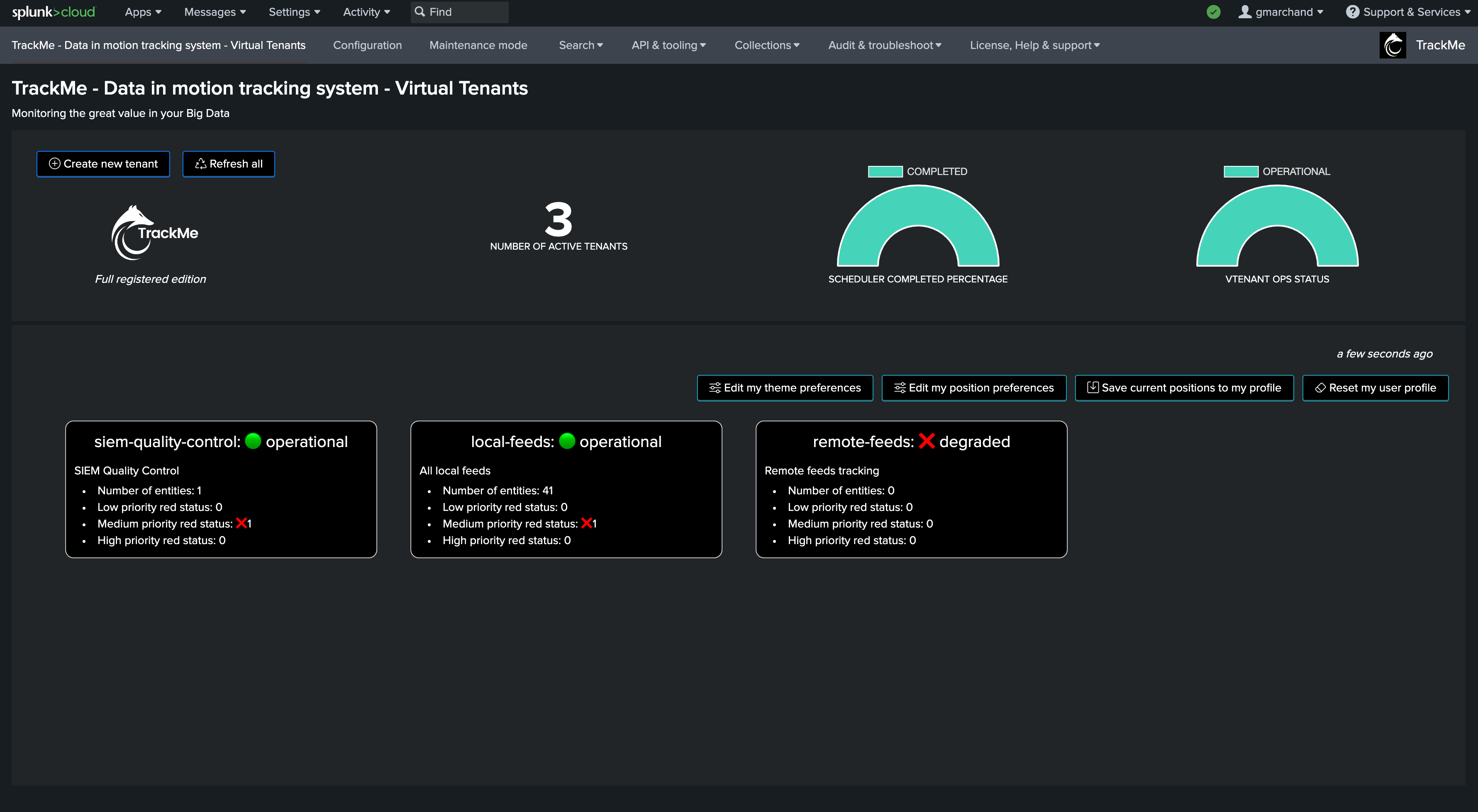
Task: Click 'Remote feeds tracking' description text
Action: pos(822,470)
